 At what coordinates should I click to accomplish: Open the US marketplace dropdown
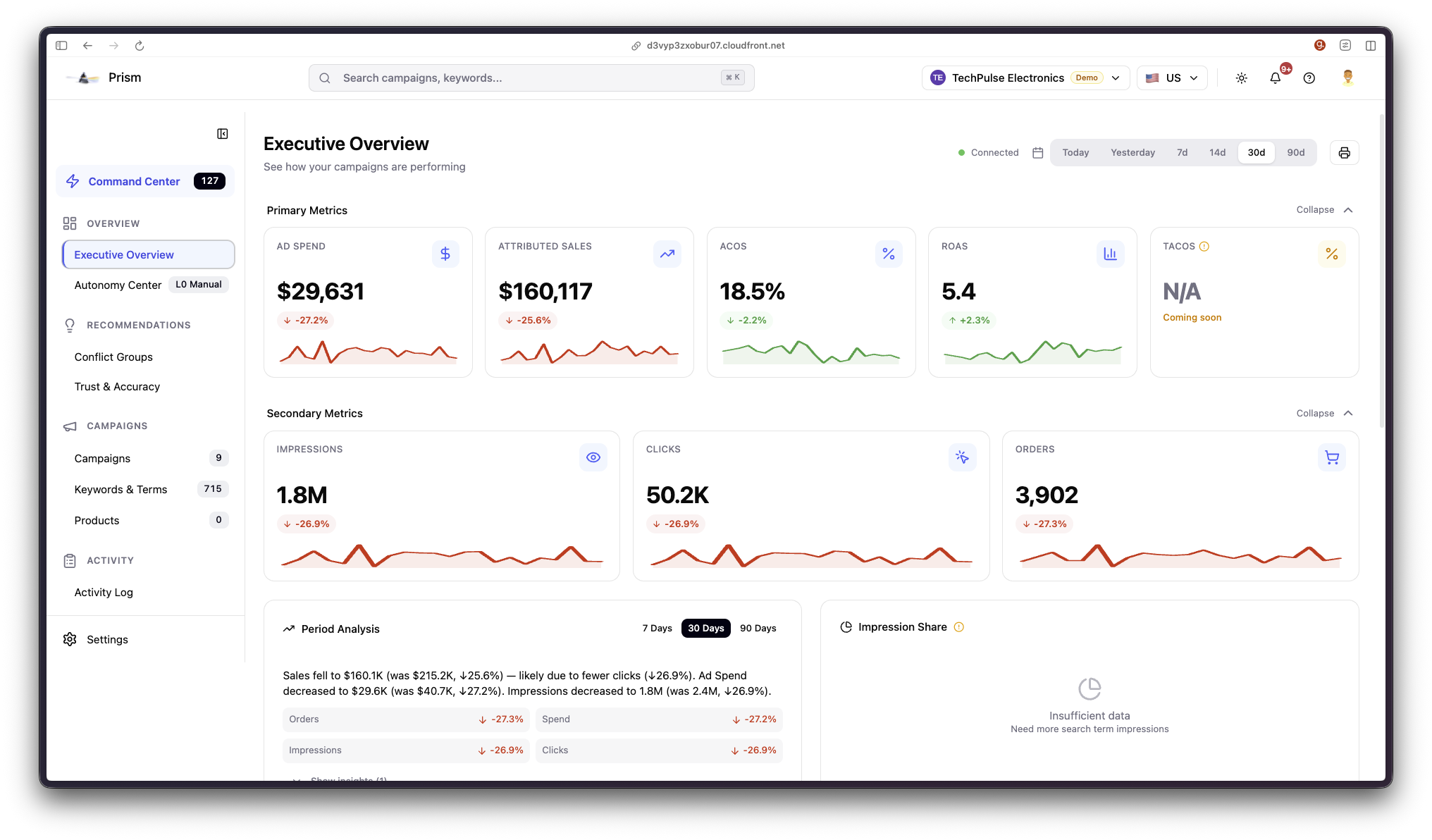tap(1171, 78)
